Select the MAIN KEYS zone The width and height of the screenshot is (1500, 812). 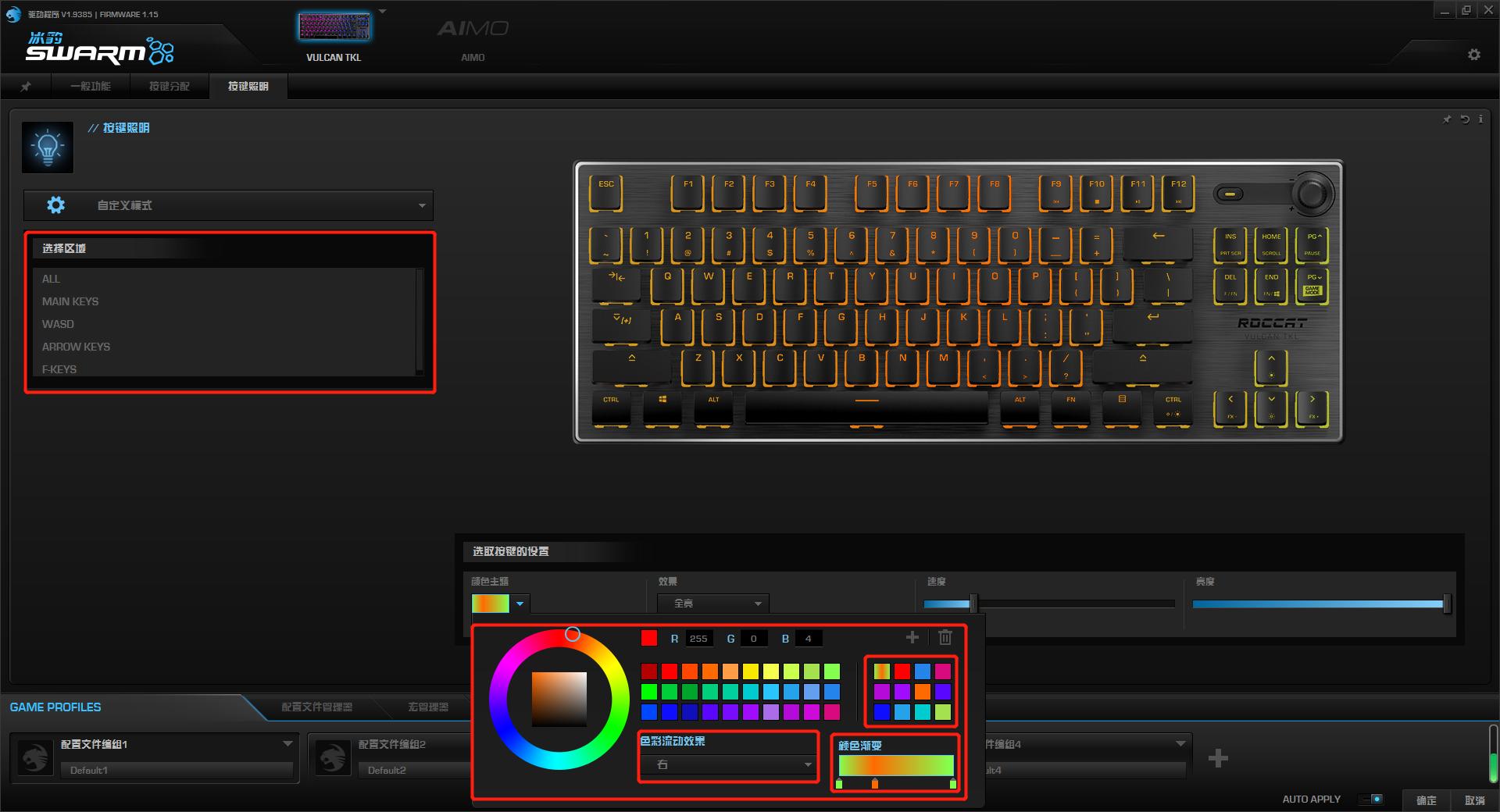(224, 301)
